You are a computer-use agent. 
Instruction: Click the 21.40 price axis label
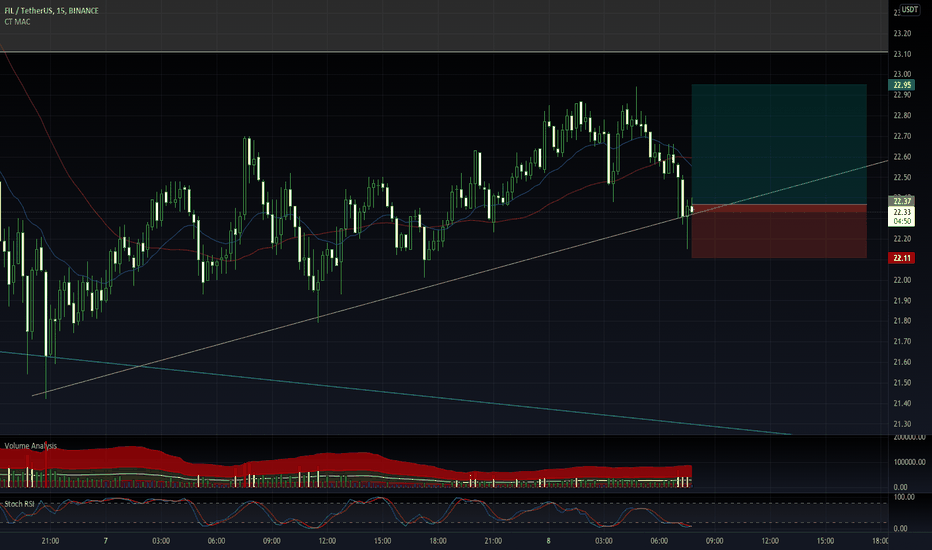pos(902,404)
